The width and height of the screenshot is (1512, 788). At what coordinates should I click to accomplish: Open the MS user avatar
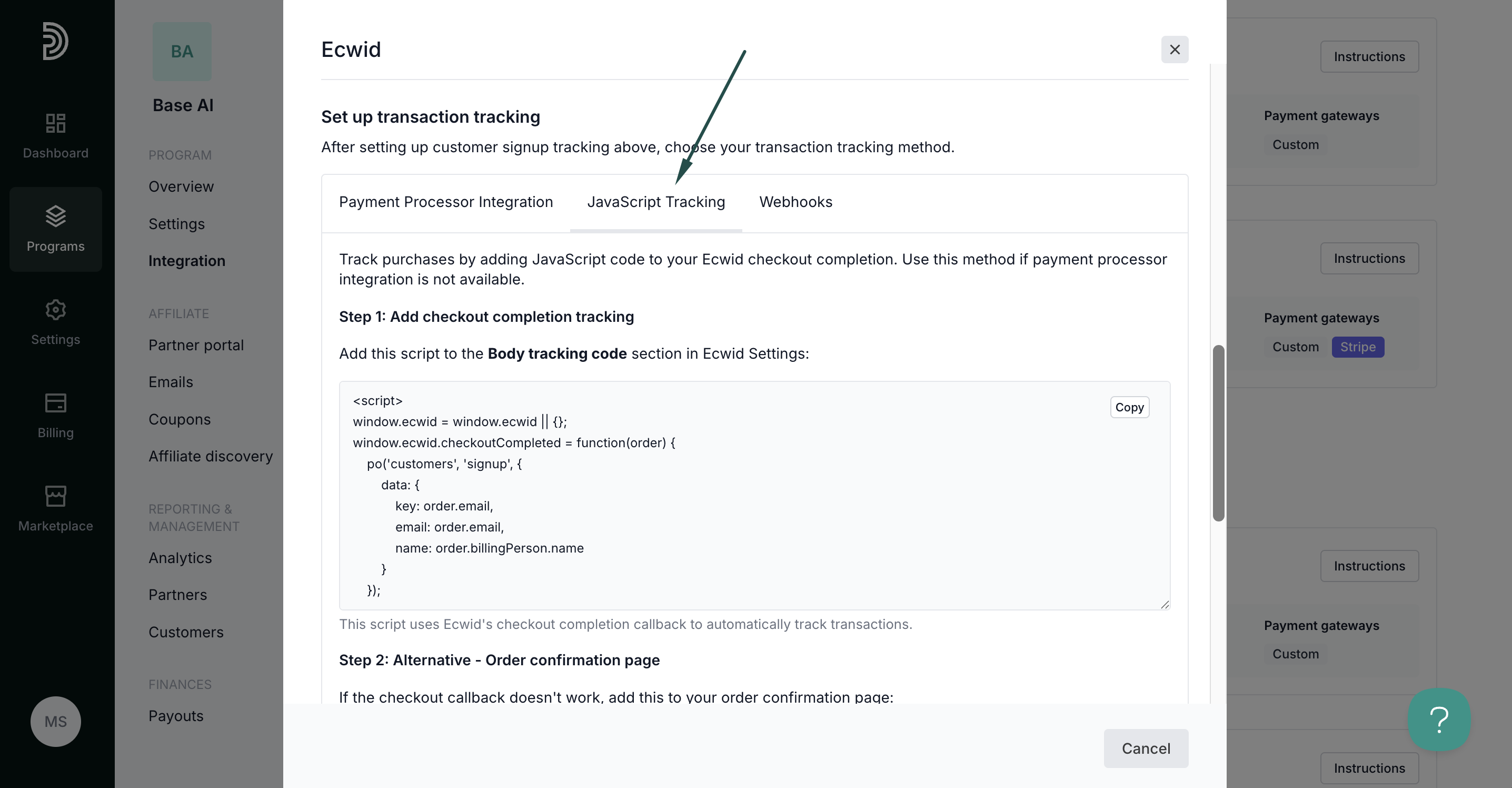(56, 721)
